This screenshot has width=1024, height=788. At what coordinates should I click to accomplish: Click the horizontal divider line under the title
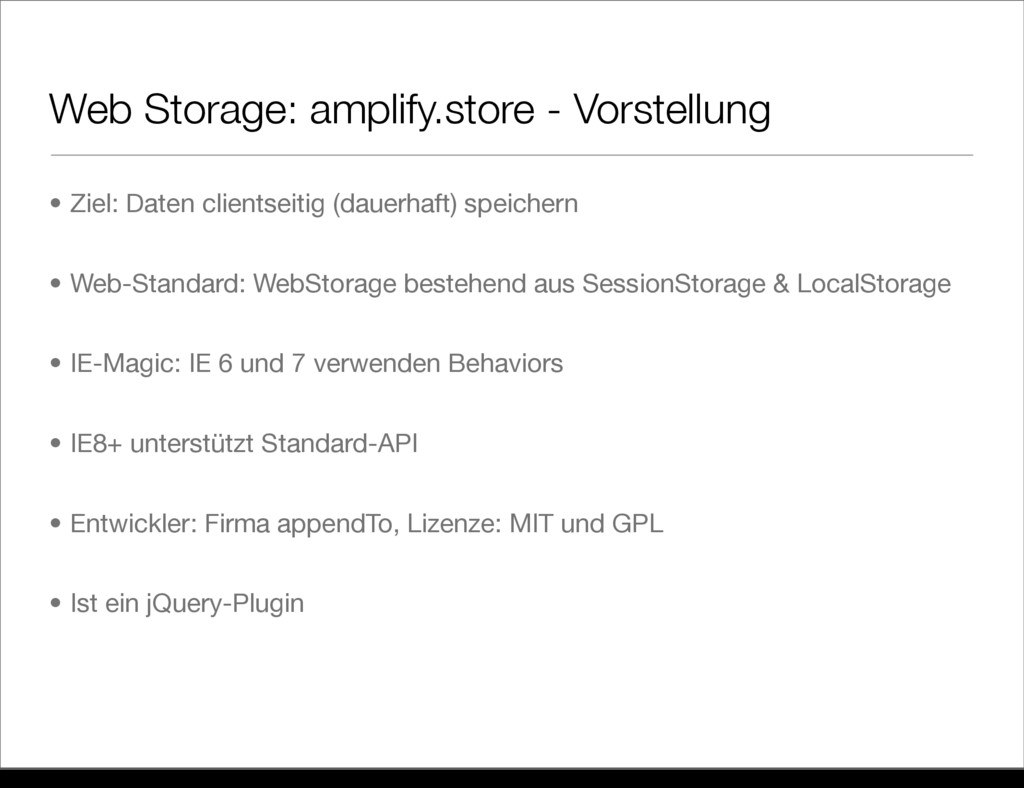[x=512, y=155]
